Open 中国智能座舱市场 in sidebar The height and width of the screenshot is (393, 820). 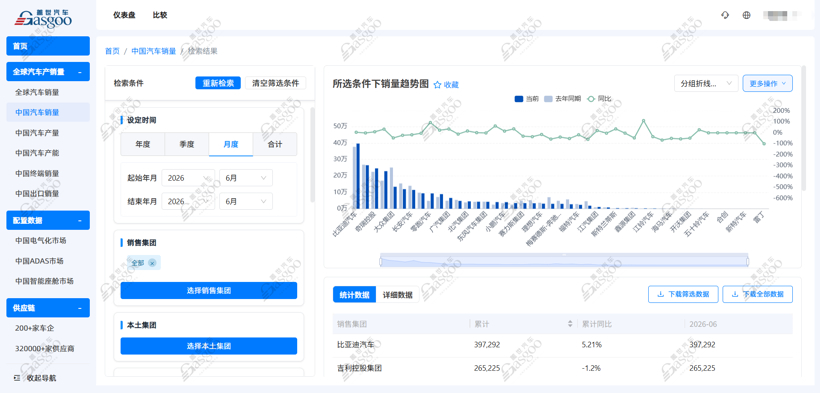pyautogui.click(x=44, y=281)
